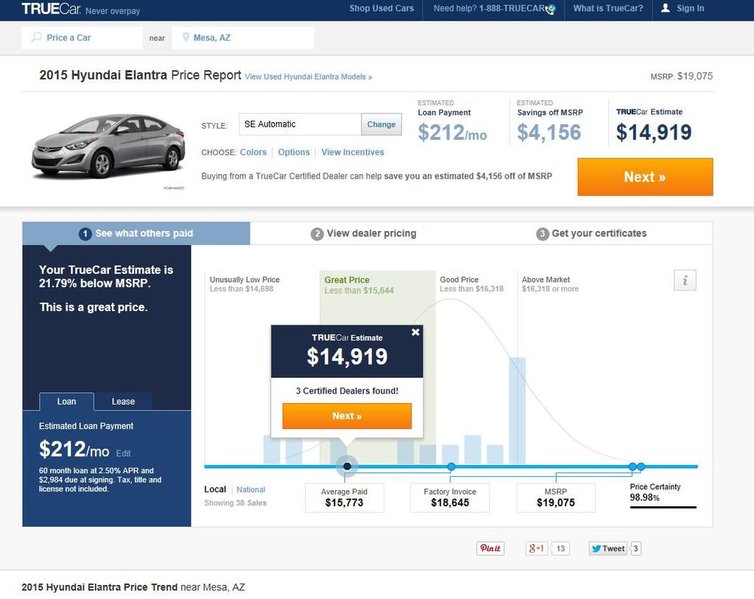The image size is (754, 599).
Task: Click Sign In
Action: coord(690,8)
